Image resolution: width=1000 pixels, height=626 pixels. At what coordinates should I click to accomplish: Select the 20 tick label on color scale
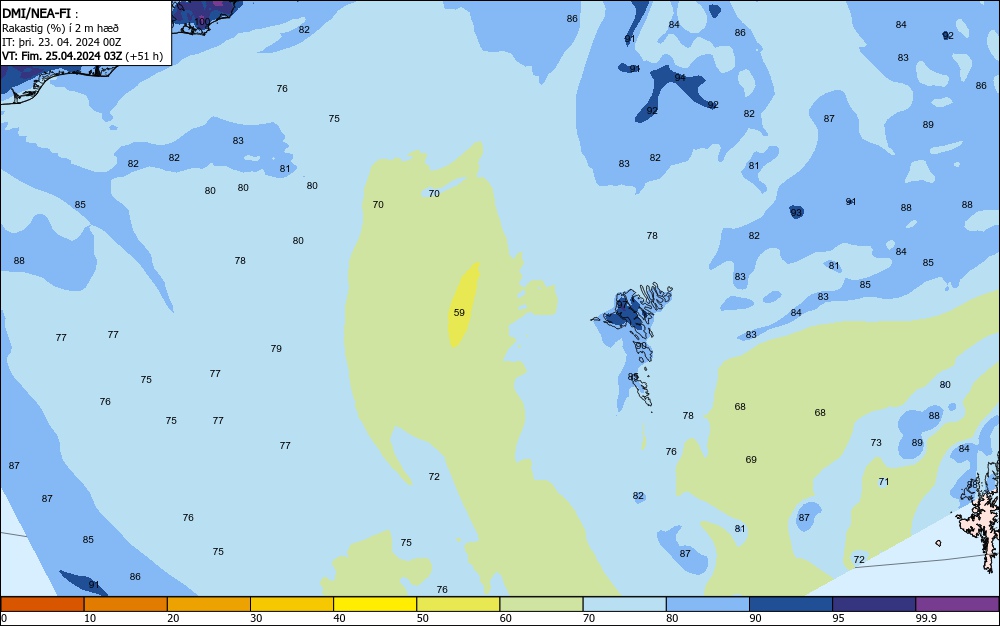pos(173,618)
